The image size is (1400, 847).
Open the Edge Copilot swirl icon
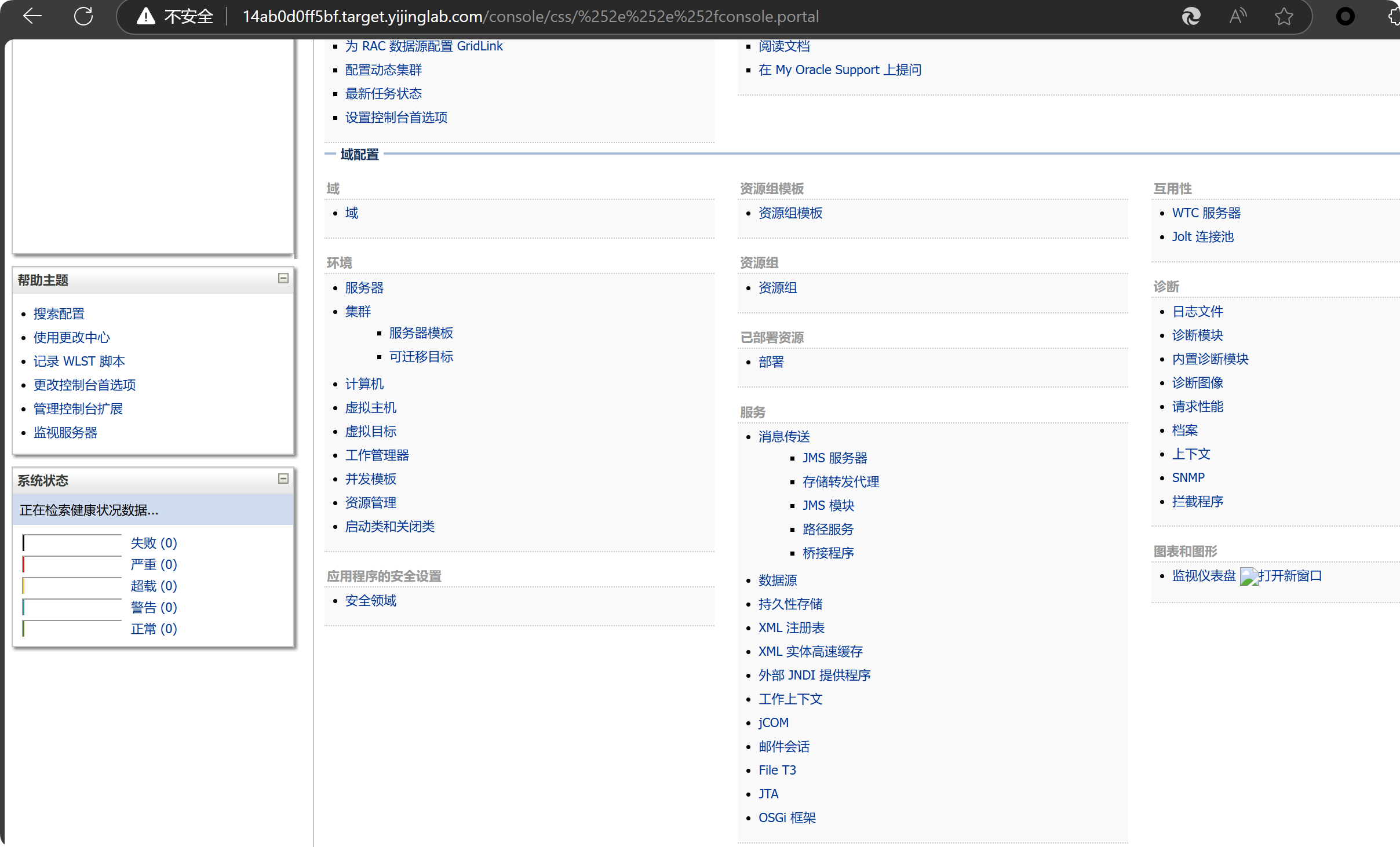pyautogui.click(x=1191, y=16)
